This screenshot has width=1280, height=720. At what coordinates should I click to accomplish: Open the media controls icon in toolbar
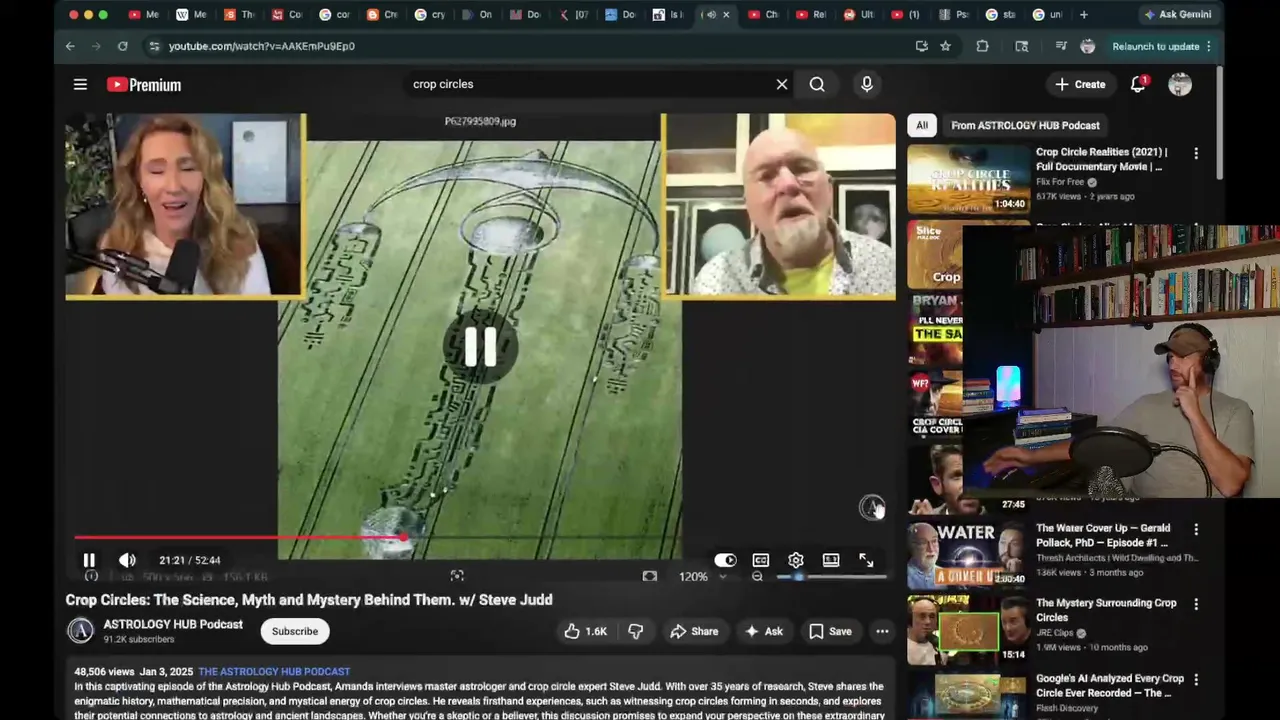[1060, 46]
